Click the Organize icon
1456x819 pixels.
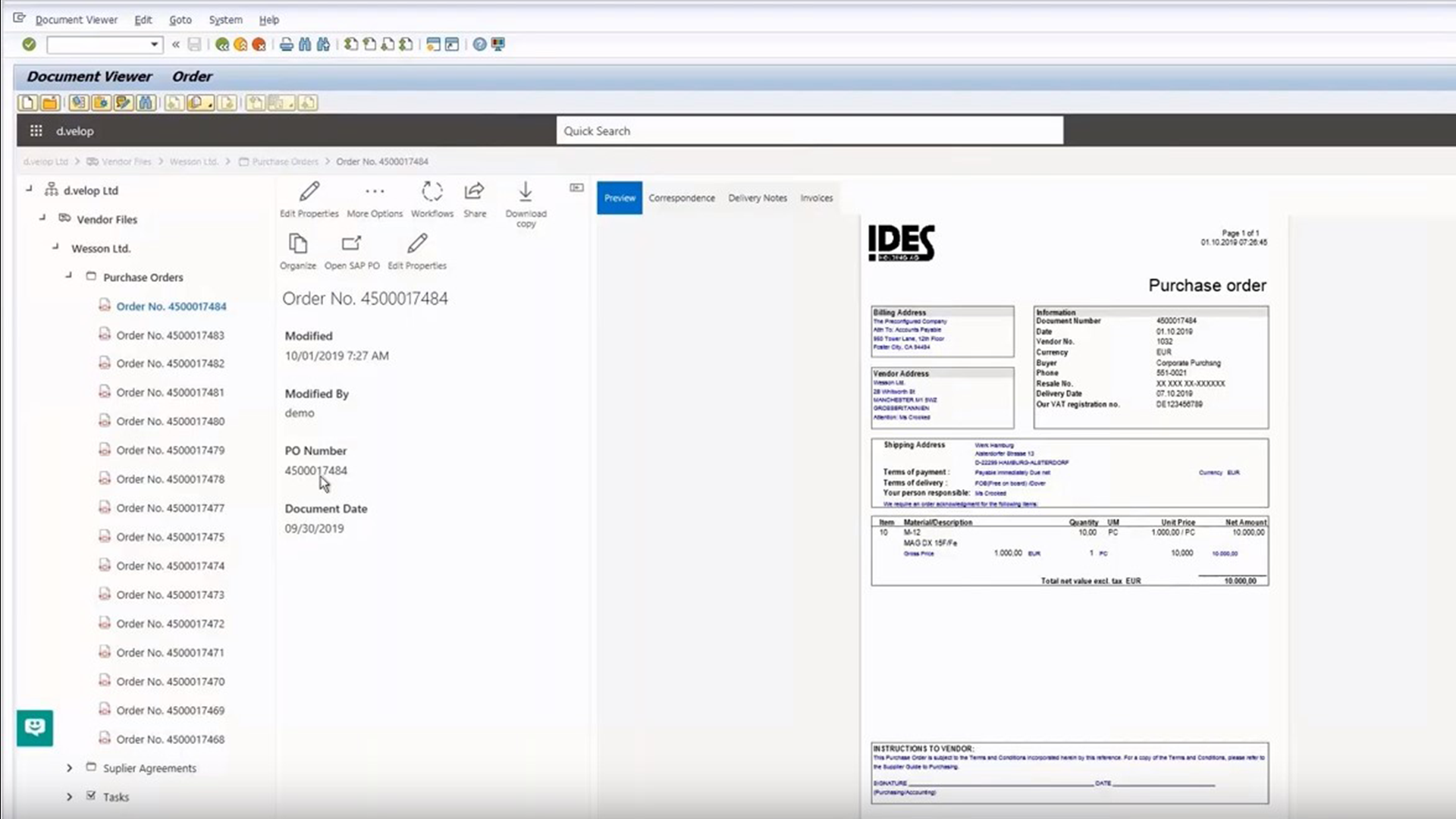(298, 243)
